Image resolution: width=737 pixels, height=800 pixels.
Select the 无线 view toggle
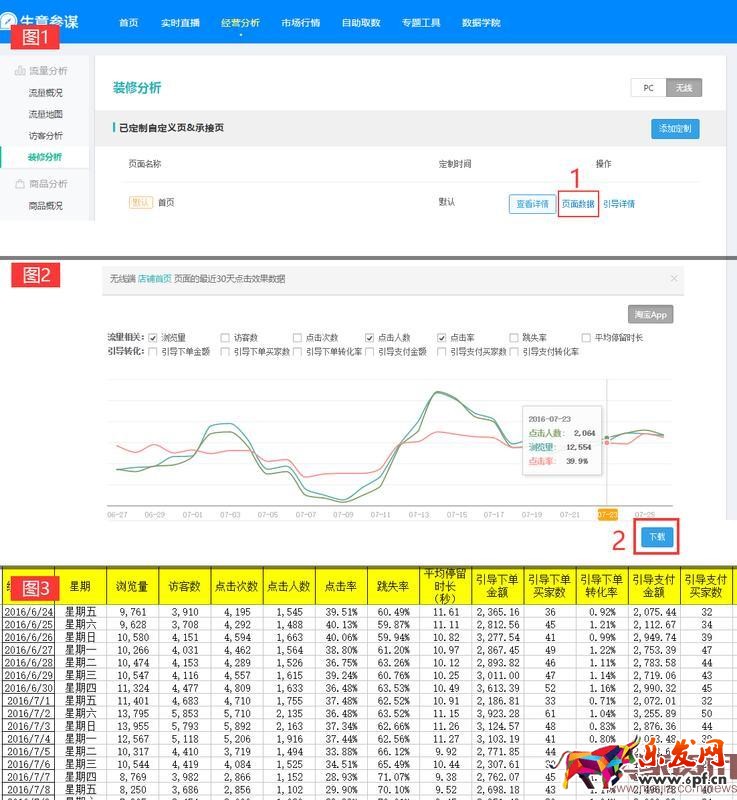click(x=684, y=88)
